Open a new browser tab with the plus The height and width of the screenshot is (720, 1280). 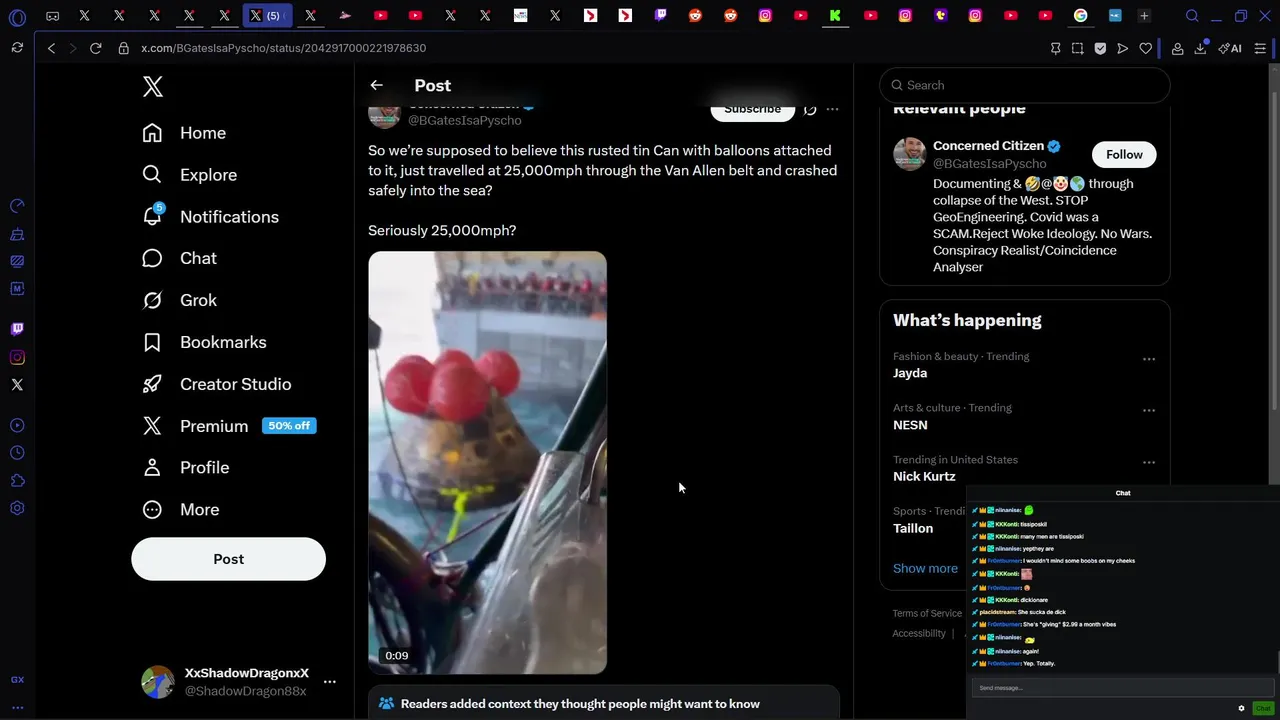pyautogui.click(x=1144, y=16)
